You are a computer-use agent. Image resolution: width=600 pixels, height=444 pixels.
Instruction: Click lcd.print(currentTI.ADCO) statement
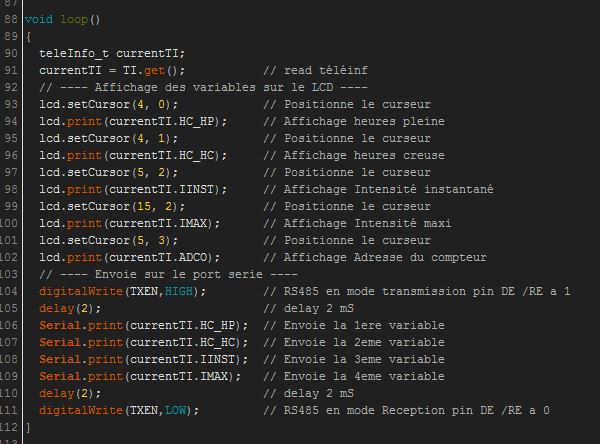128,257
